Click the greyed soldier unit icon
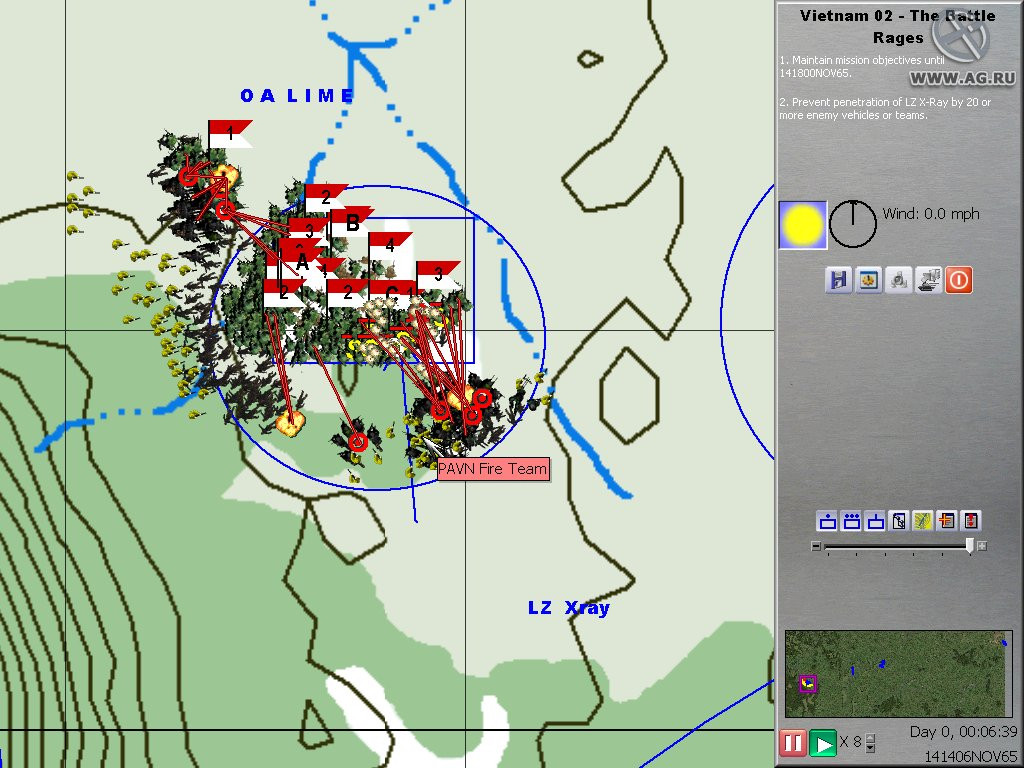 pyautogui.click(x=899, y=280)
